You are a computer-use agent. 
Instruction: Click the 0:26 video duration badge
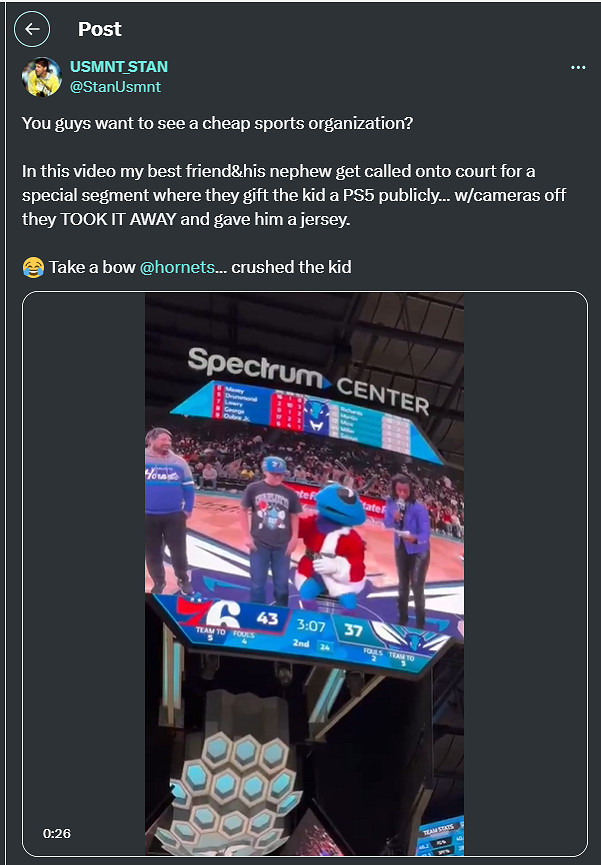pos(57,833)
